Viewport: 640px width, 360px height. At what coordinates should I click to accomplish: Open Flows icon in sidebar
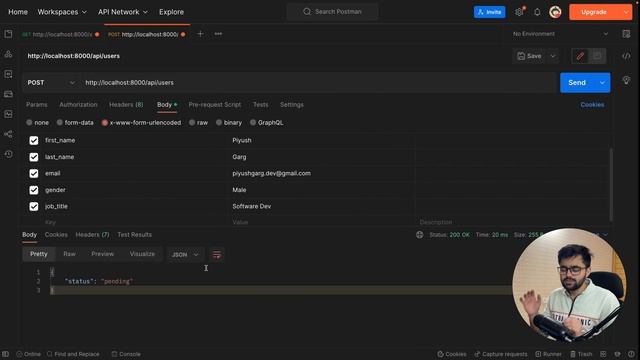click(8, 134)
